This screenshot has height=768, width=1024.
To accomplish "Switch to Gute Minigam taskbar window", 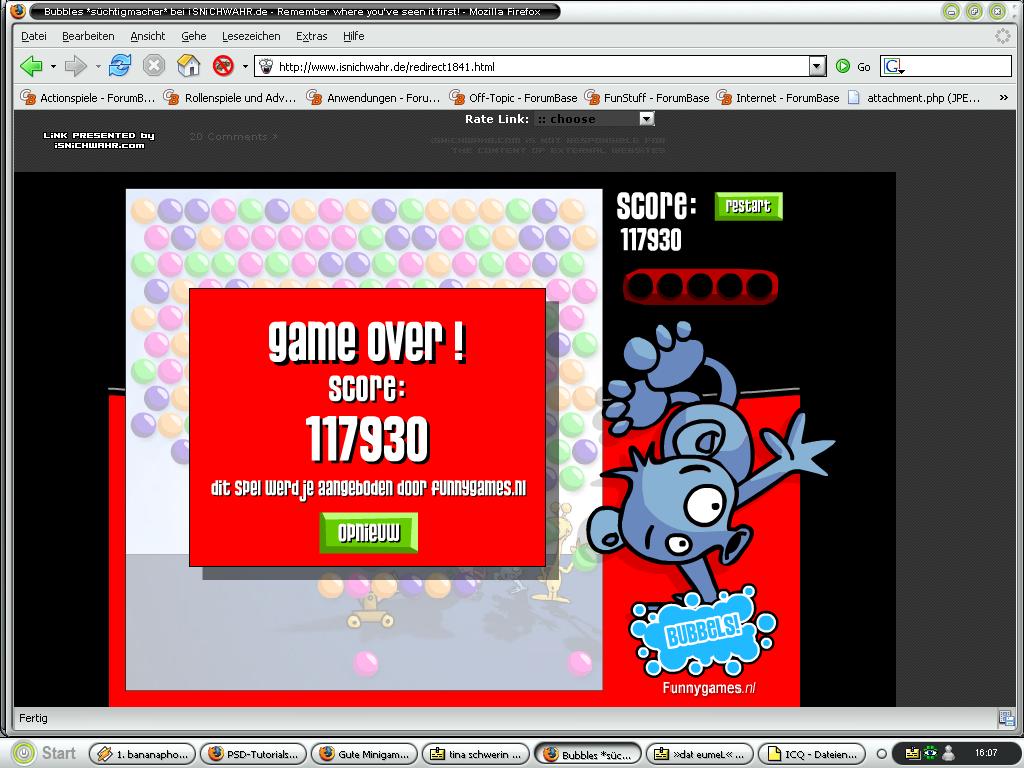I will [x=364, y=754].
